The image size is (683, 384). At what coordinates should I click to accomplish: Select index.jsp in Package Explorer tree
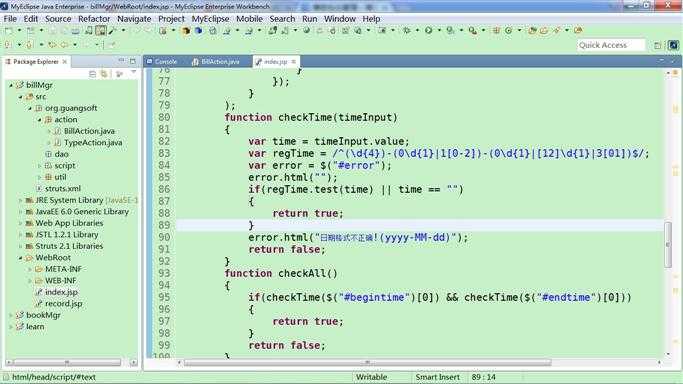click(x=61, y=292)
